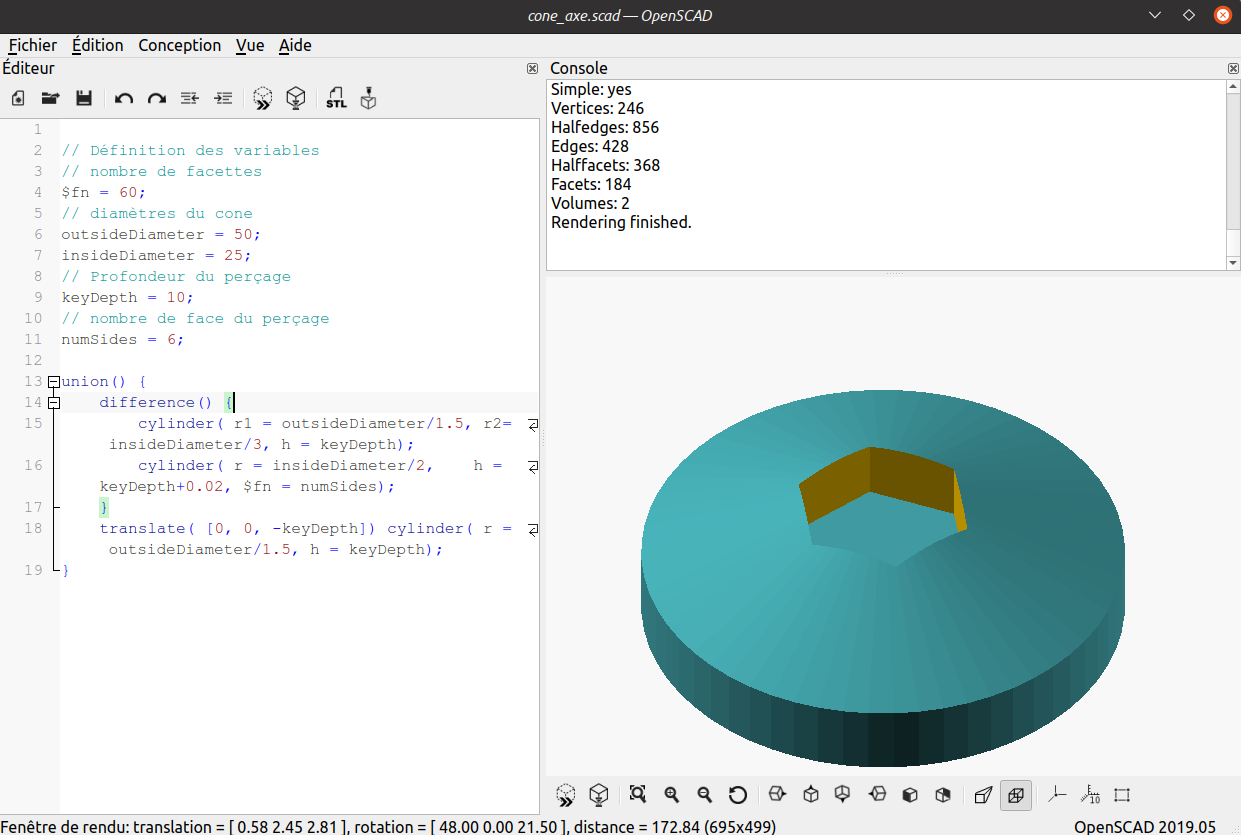This screenshot has height=835, width=1241.
Task: Click the Unindent icon in editor toolbar
Action: (x=190, y=98)
